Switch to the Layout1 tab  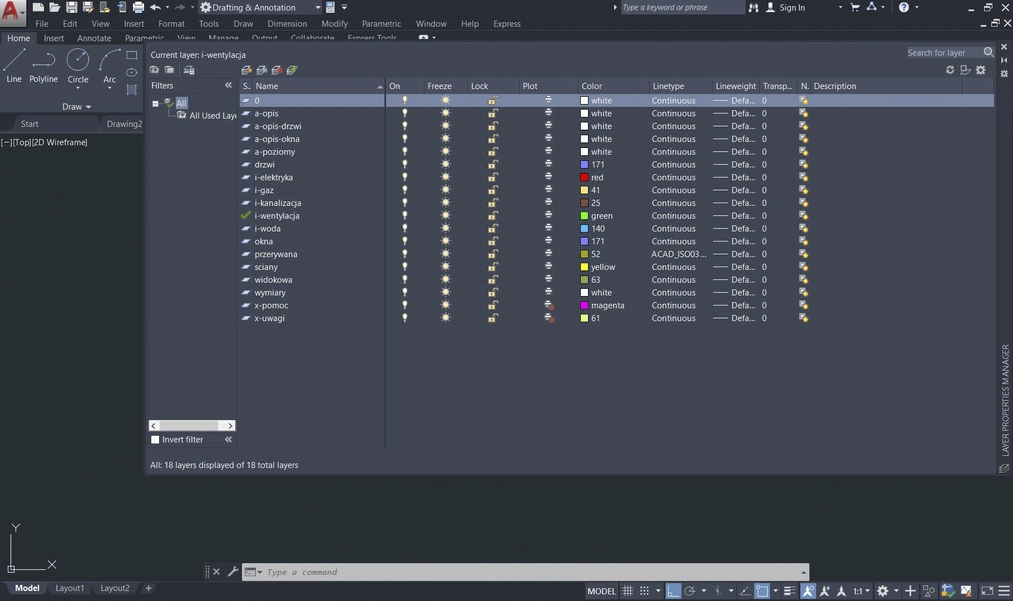point(69,588)
